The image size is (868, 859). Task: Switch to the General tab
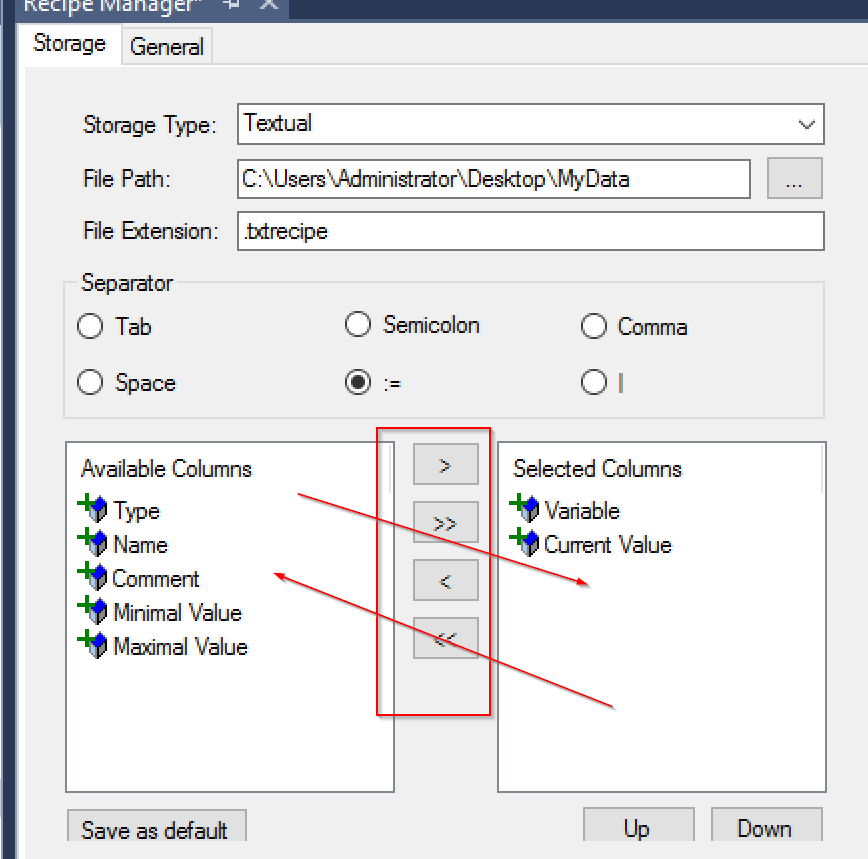pos(167,46)
